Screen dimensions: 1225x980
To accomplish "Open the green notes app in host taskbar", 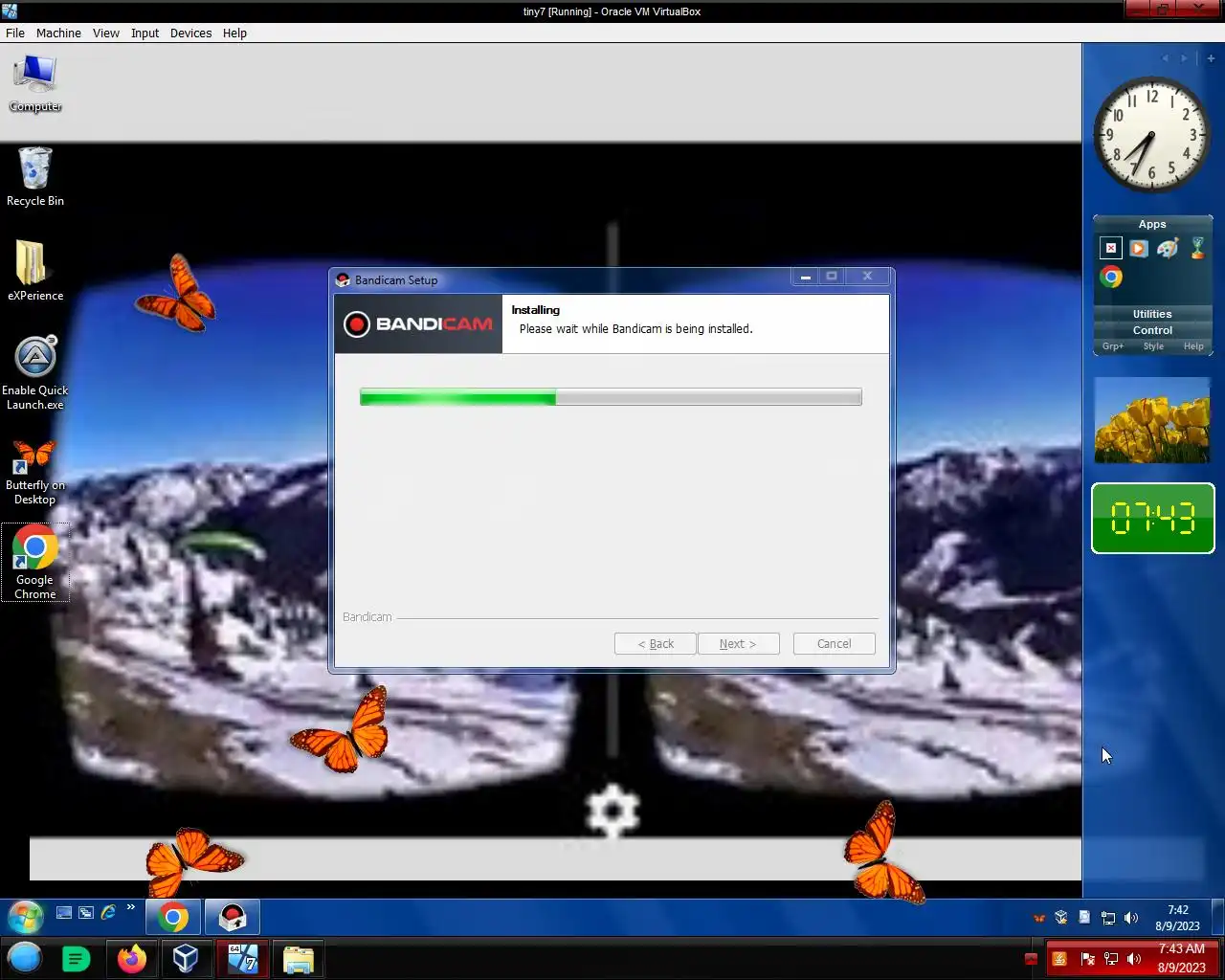I will (76, 958).
